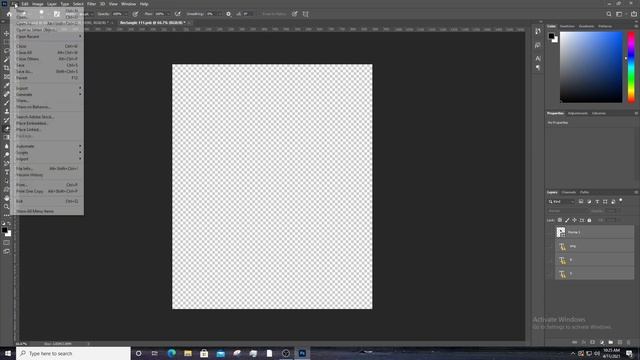Expand Scripts submenu

[47, 153]
